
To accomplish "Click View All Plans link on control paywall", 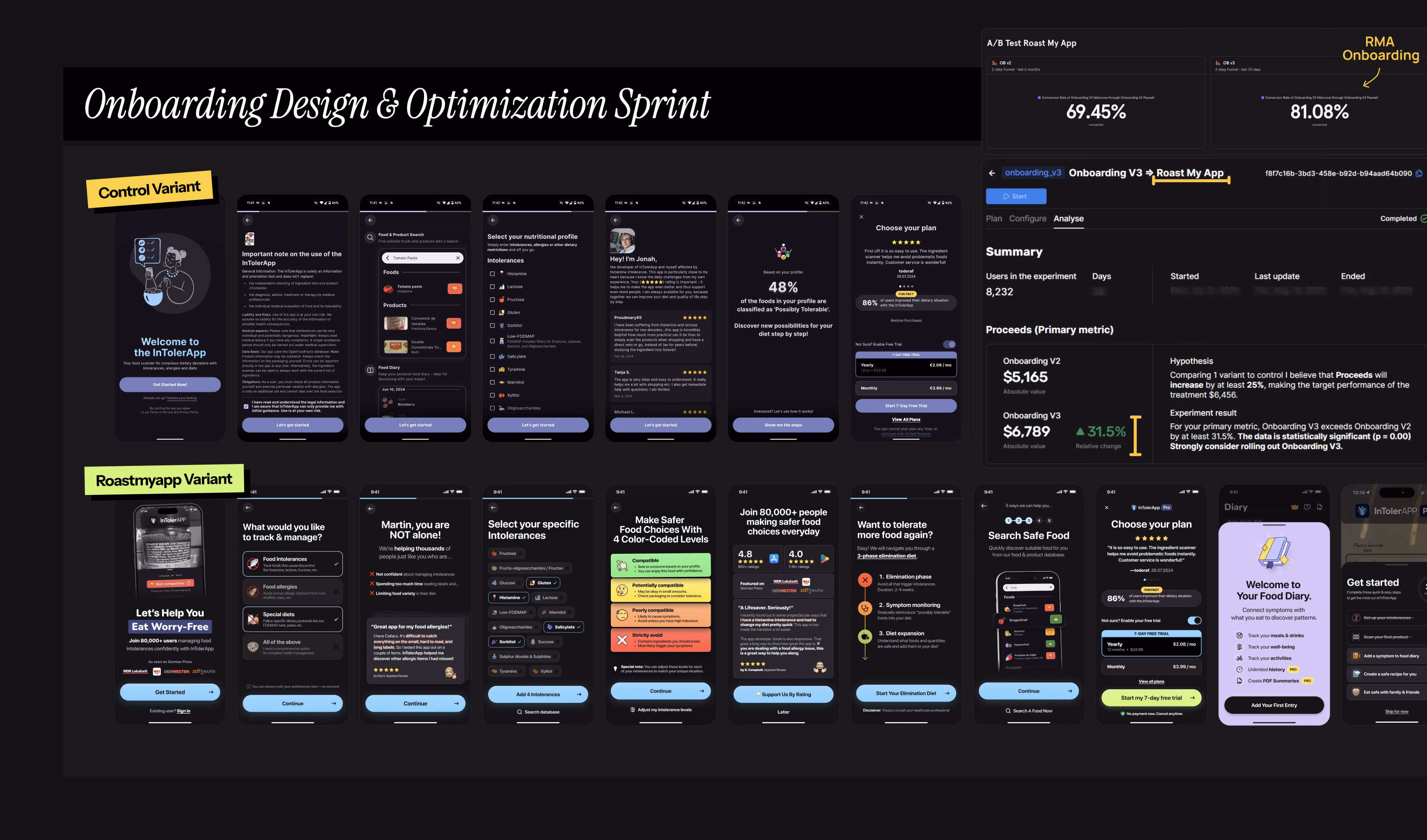I will click(x=906, y=420).
